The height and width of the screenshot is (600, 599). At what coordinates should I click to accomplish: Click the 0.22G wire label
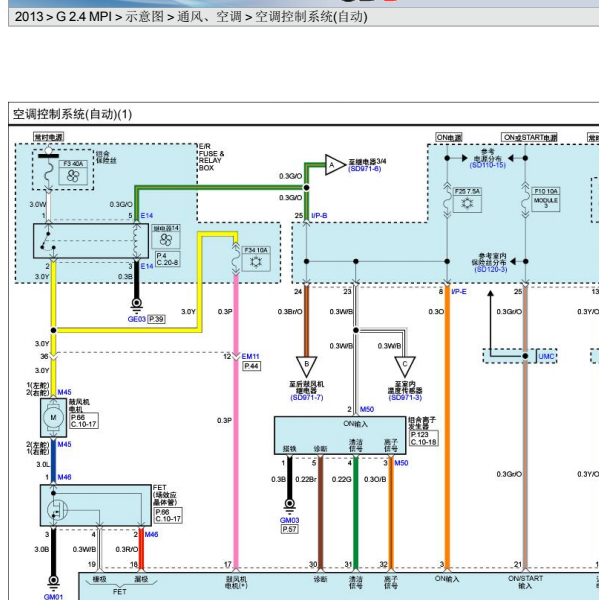click(x=341, y=479)
